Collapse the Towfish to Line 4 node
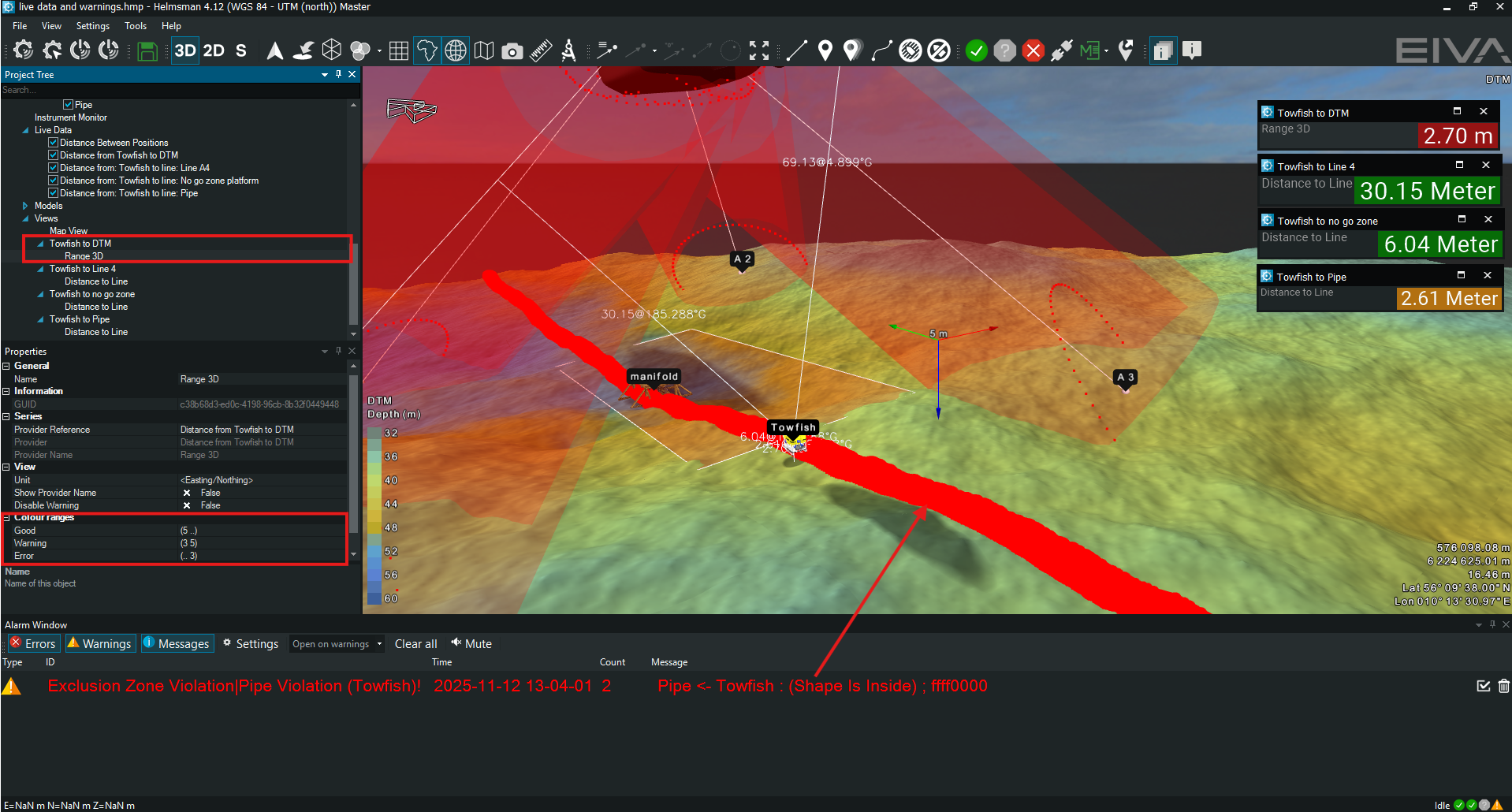The width and height of the screenshot is (1512, 812). [x=40, y=269]
